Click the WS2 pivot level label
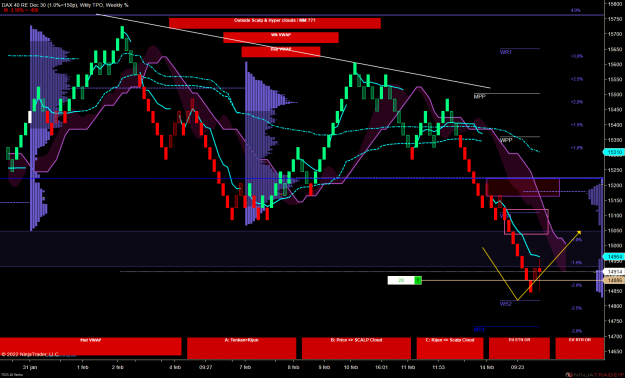Screen dimensions: 625x378 click(506, 304)
